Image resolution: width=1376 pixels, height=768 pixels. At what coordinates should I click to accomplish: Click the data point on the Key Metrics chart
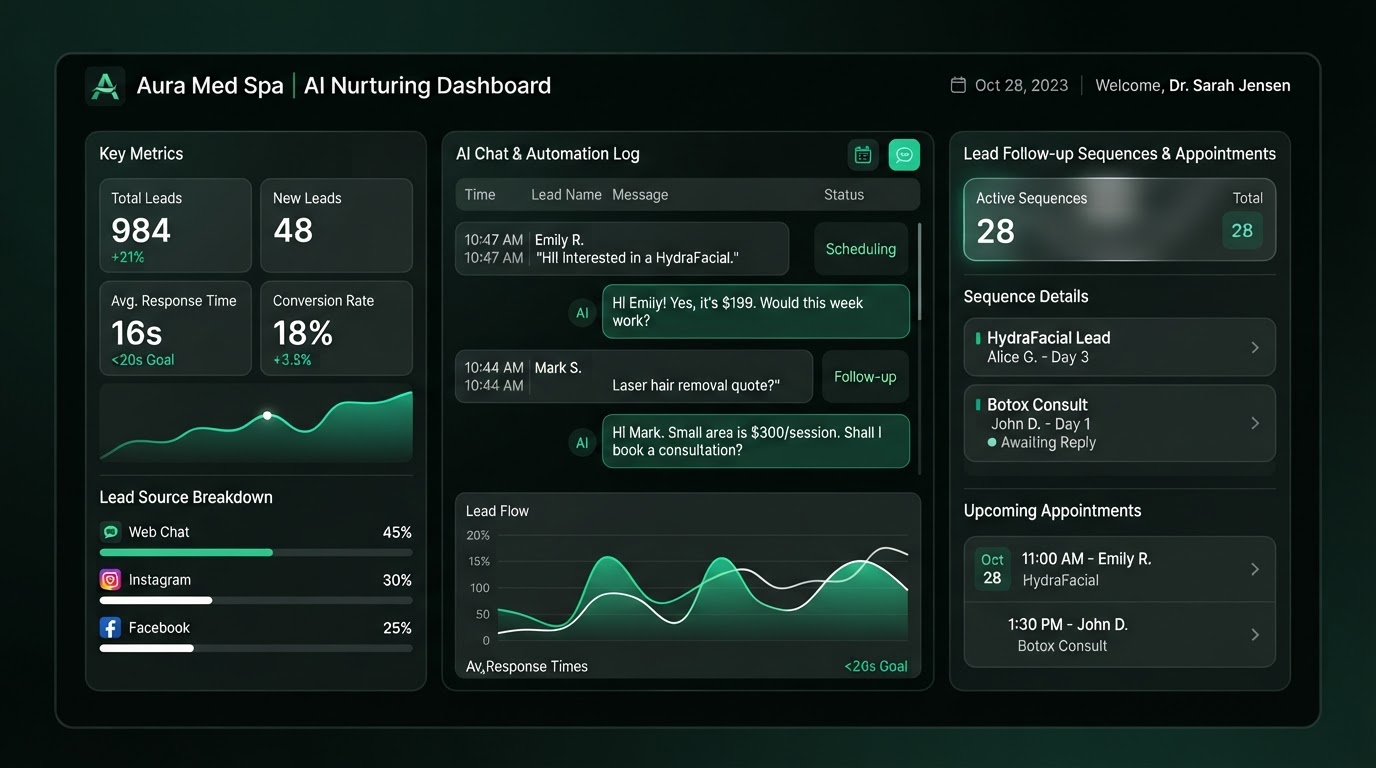pos(267,415)
